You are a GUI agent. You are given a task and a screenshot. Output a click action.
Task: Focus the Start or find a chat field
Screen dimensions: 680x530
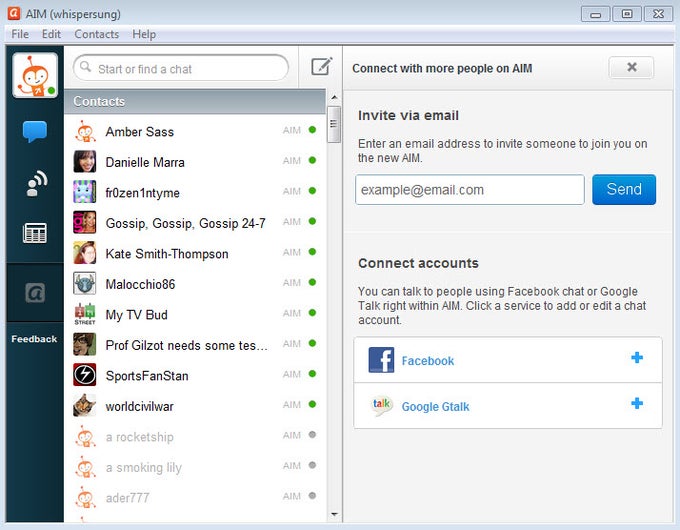(181, 68)
